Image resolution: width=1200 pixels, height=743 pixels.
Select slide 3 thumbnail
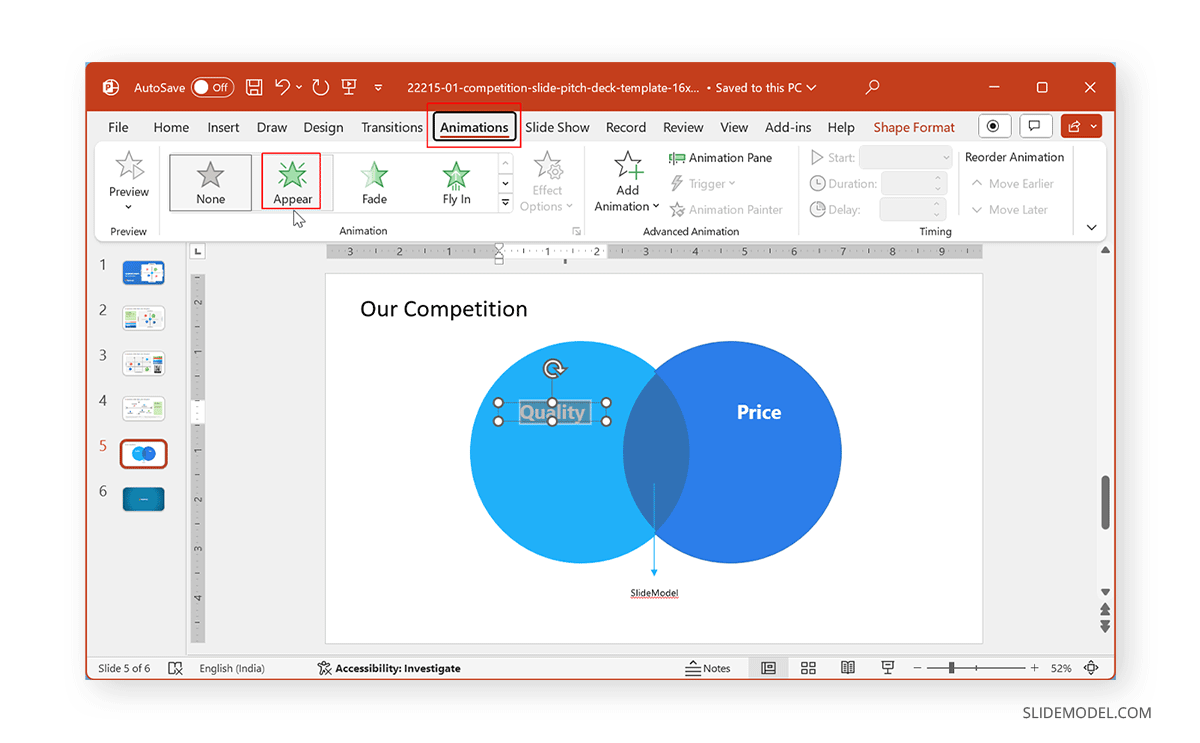pos(143,363)
